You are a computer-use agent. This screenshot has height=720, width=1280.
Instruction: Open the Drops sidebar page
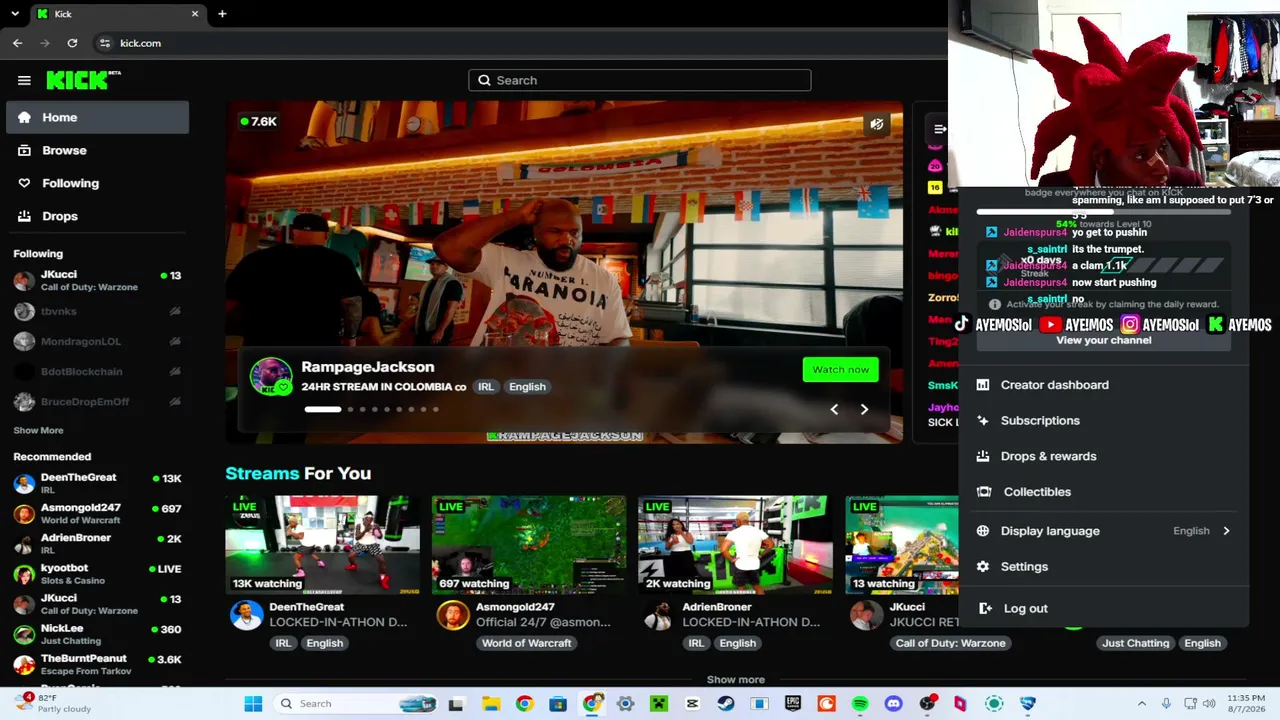tap(97, 216)
